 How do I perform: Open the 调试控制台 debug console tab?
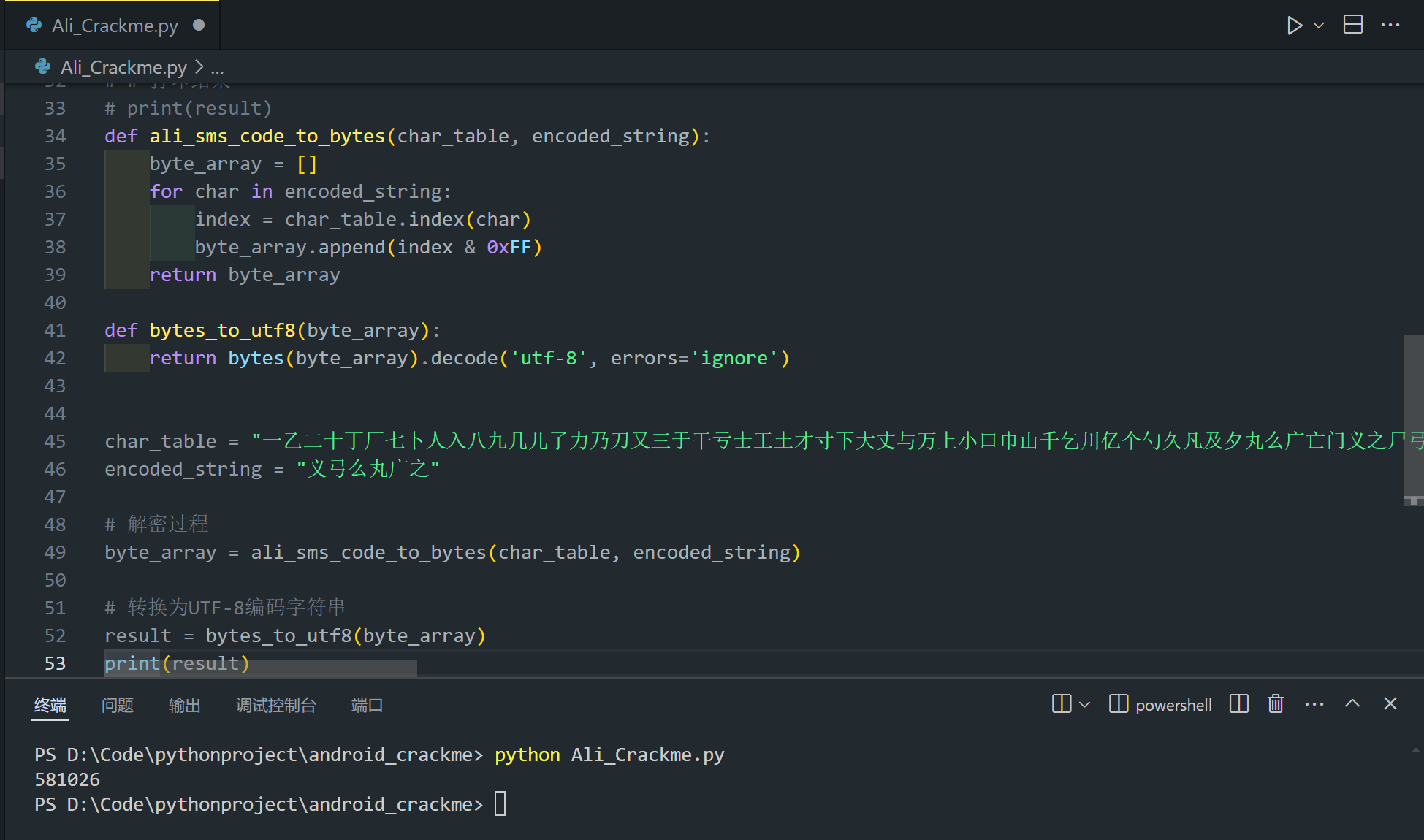tap(276, 705)
